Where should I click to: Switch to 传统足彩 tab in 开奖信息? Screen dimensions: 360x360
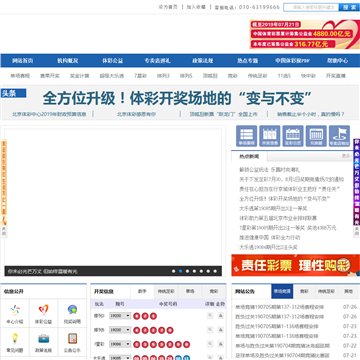click(166, 291)
